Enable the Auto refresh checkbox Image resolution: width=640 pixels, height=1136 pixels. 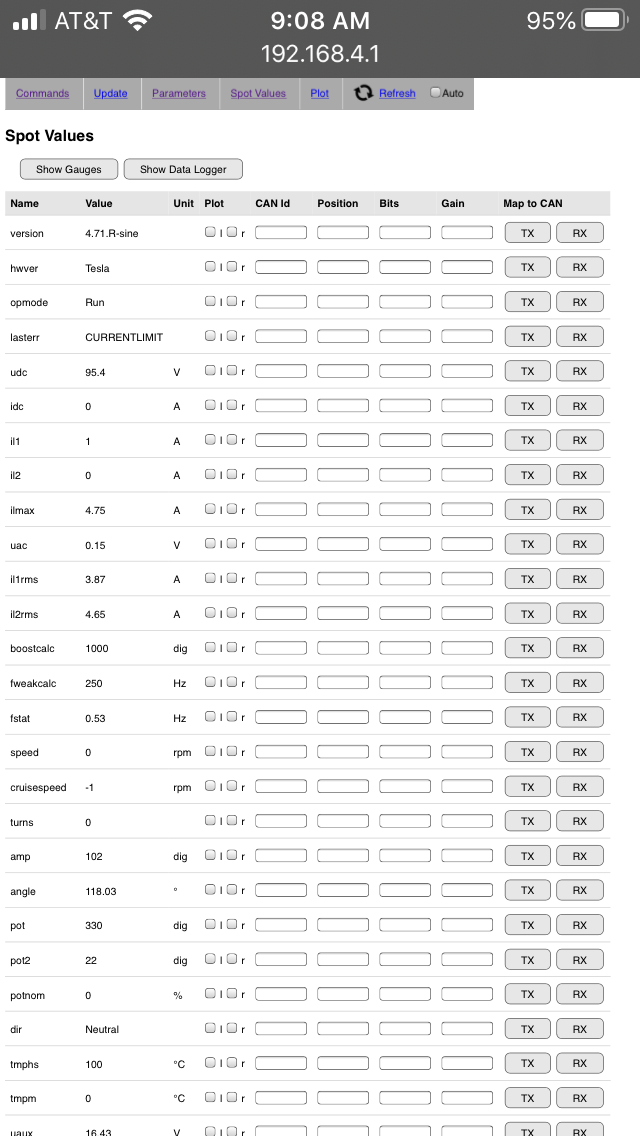point(435,92)
